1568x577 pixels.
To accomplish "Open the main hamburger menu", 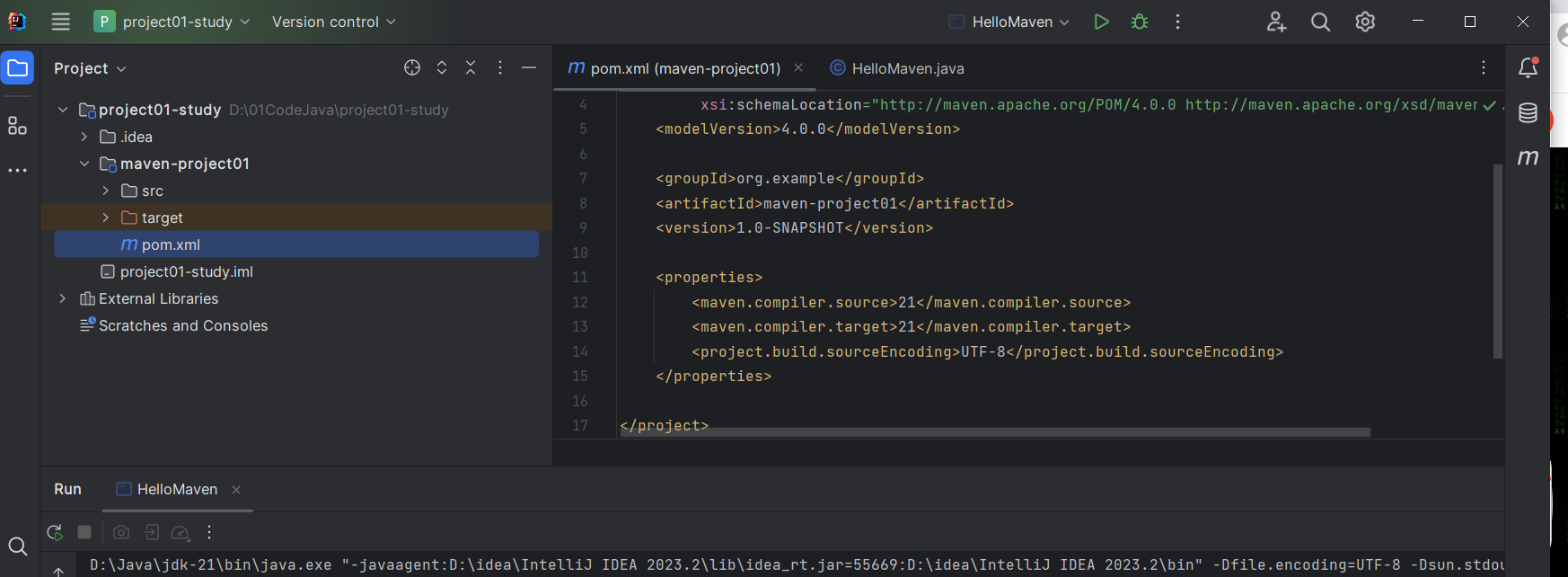I will (60, 22).
